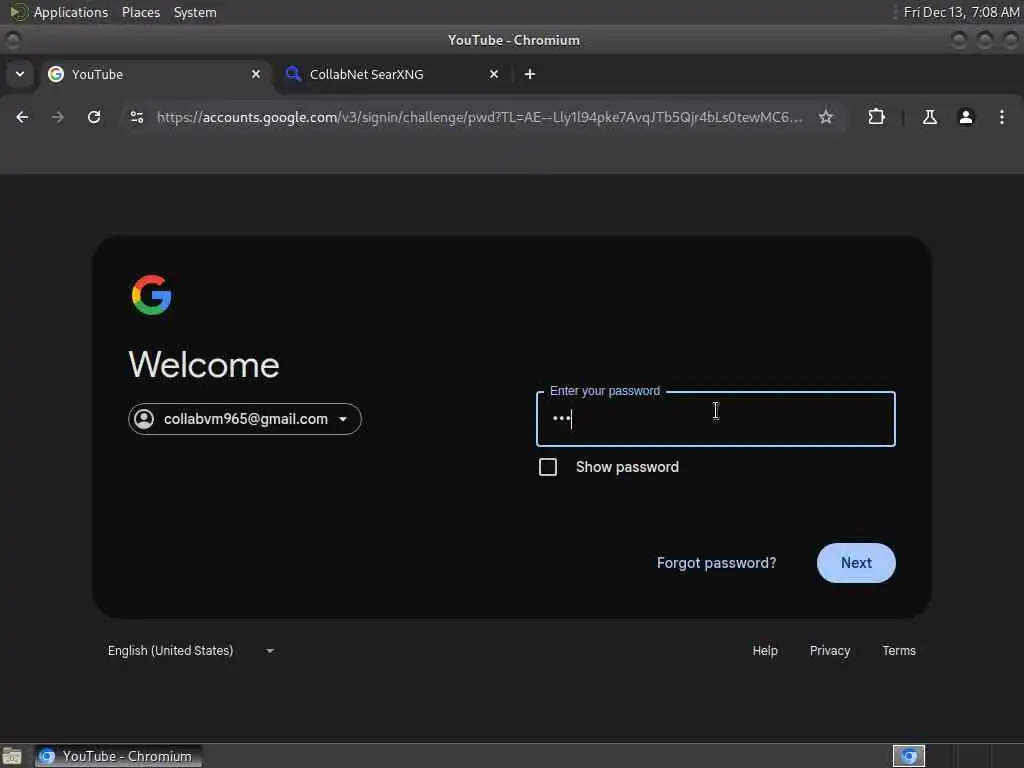
Task: Open the System menu
Action: [x=195, y=12]
